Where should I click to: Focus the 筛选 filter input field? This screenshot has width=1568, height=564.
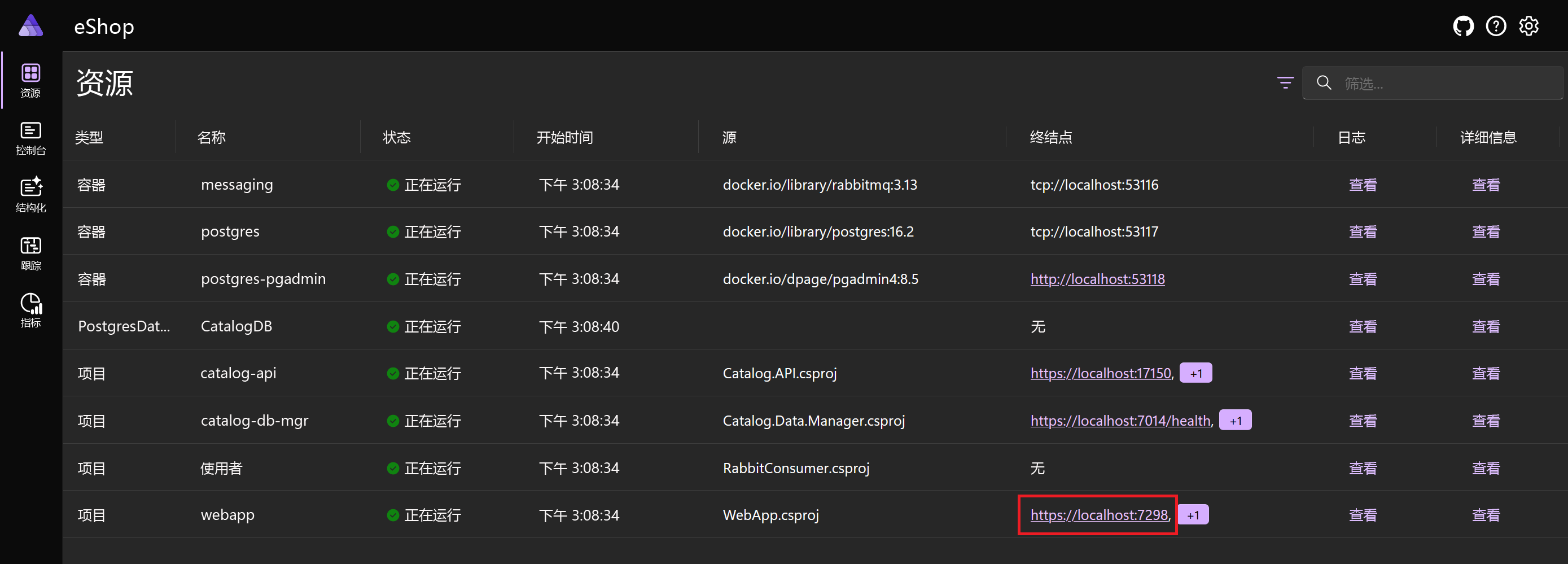(x=1433, y=83)
